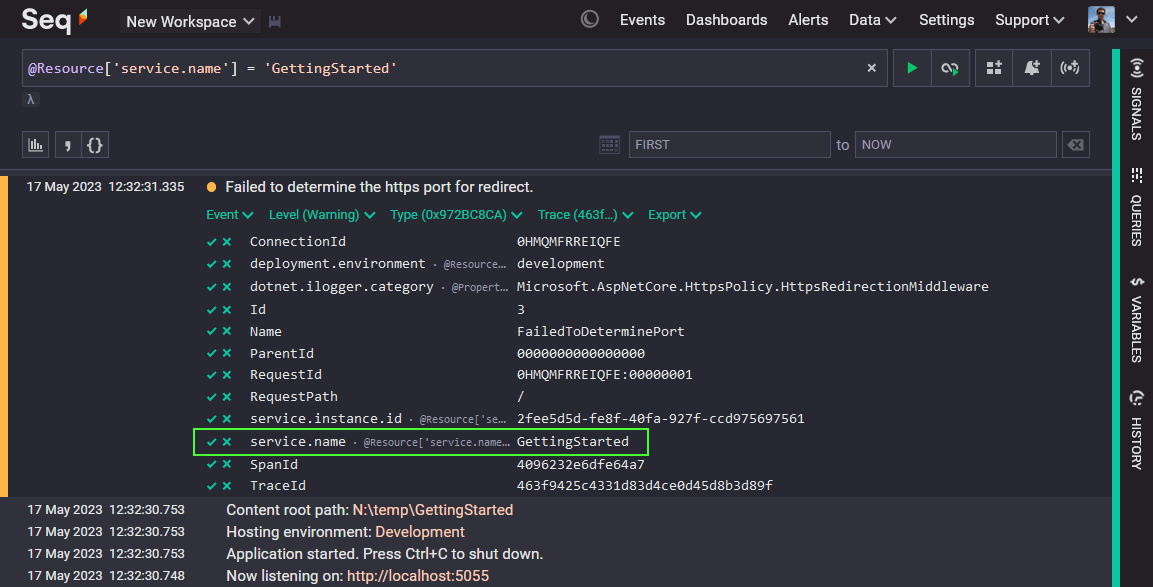This screenshot has height=587, width=1153.
Task: Open the calendar date picker icon
Action: (609, 145)
